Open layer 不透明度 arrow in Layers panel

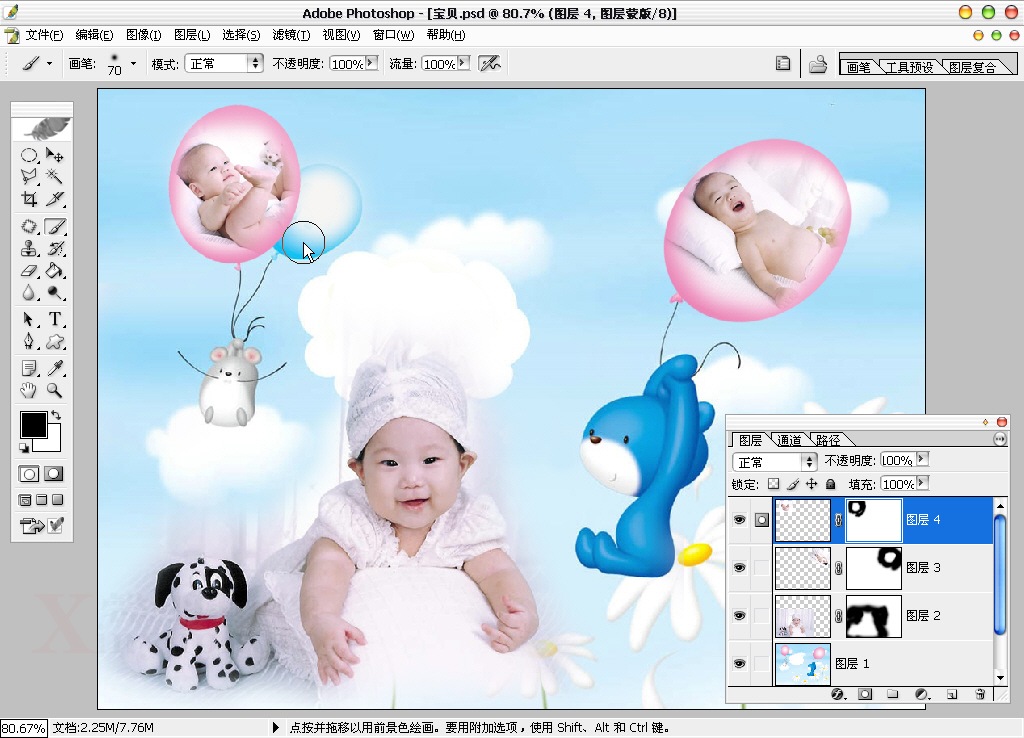[x=921, y=460]
